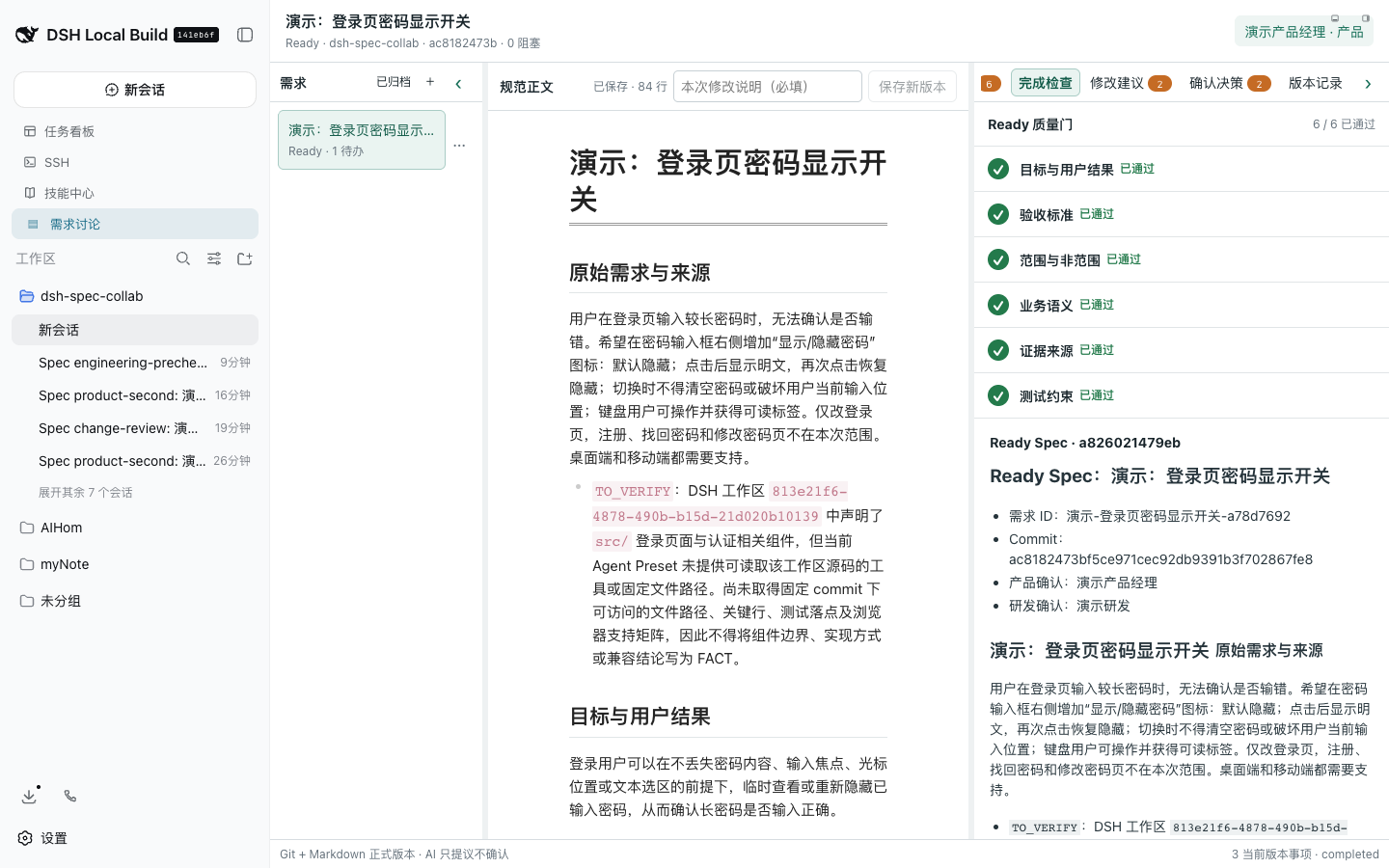The height and width of the screenshot is (868, 1389).
Task: Click bottom-panel layout icon top right
Action: pyautogui.click(x=1335, y=18)
